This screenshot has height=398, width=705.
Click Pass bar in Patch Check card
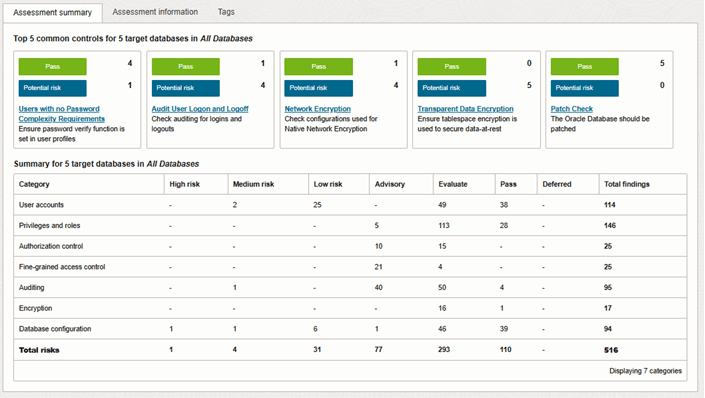[x=585, y=67]
